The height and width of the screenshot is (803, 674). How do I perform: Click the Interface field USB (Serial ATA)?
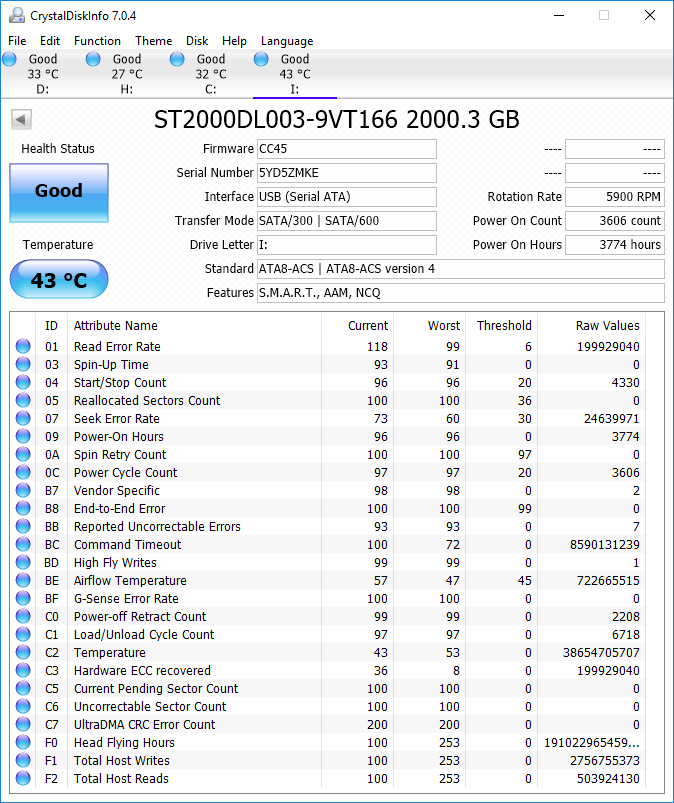(347, 197)
